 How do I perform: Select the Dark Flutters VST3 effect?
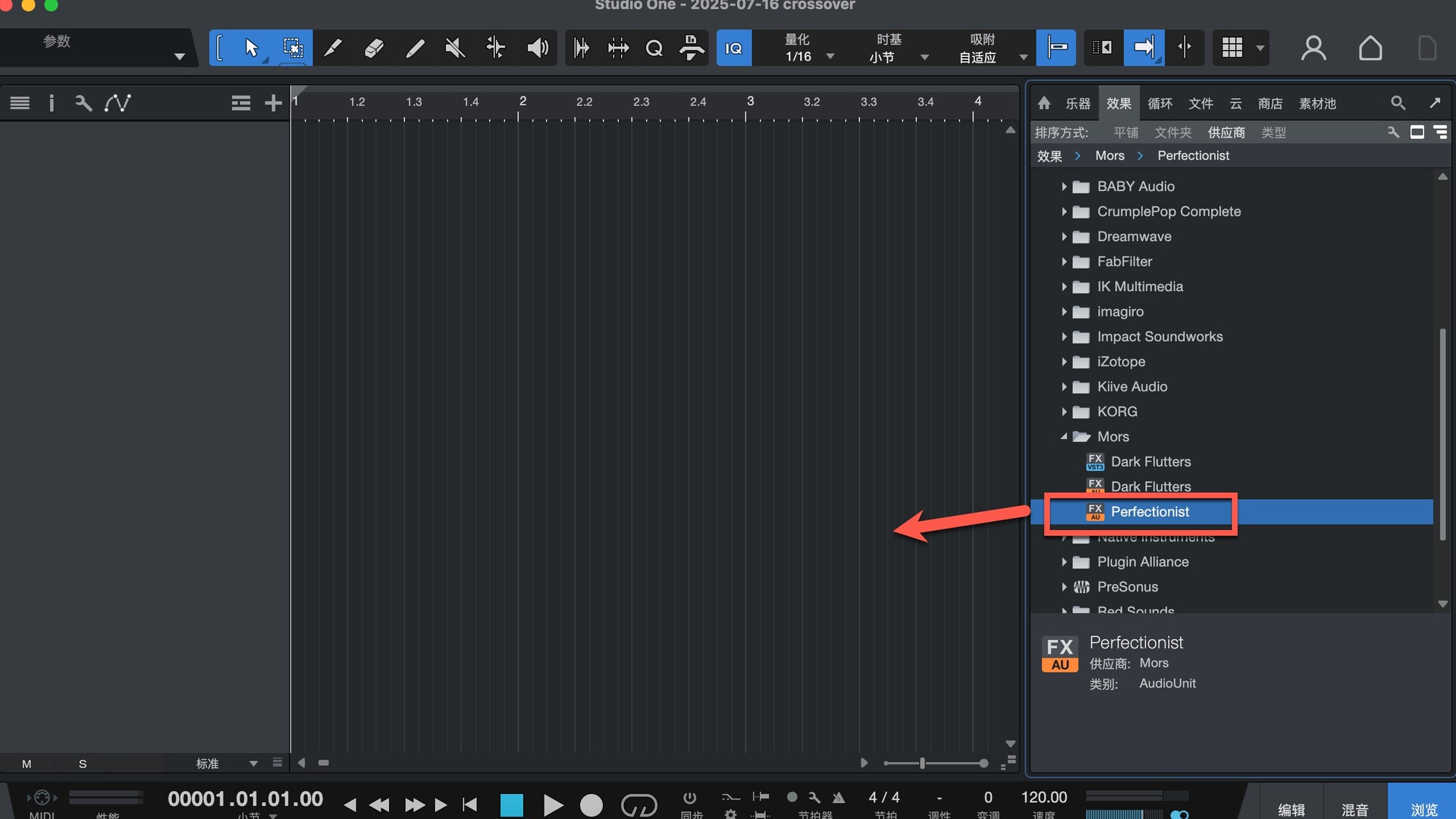click(x=1232, y=462)
